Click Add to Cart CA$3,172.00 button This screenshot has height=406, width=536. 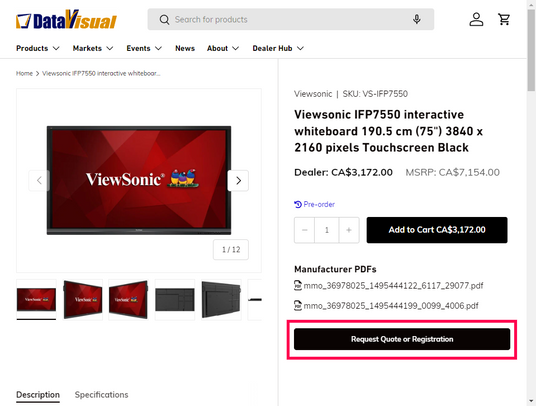tap(437, 230)
